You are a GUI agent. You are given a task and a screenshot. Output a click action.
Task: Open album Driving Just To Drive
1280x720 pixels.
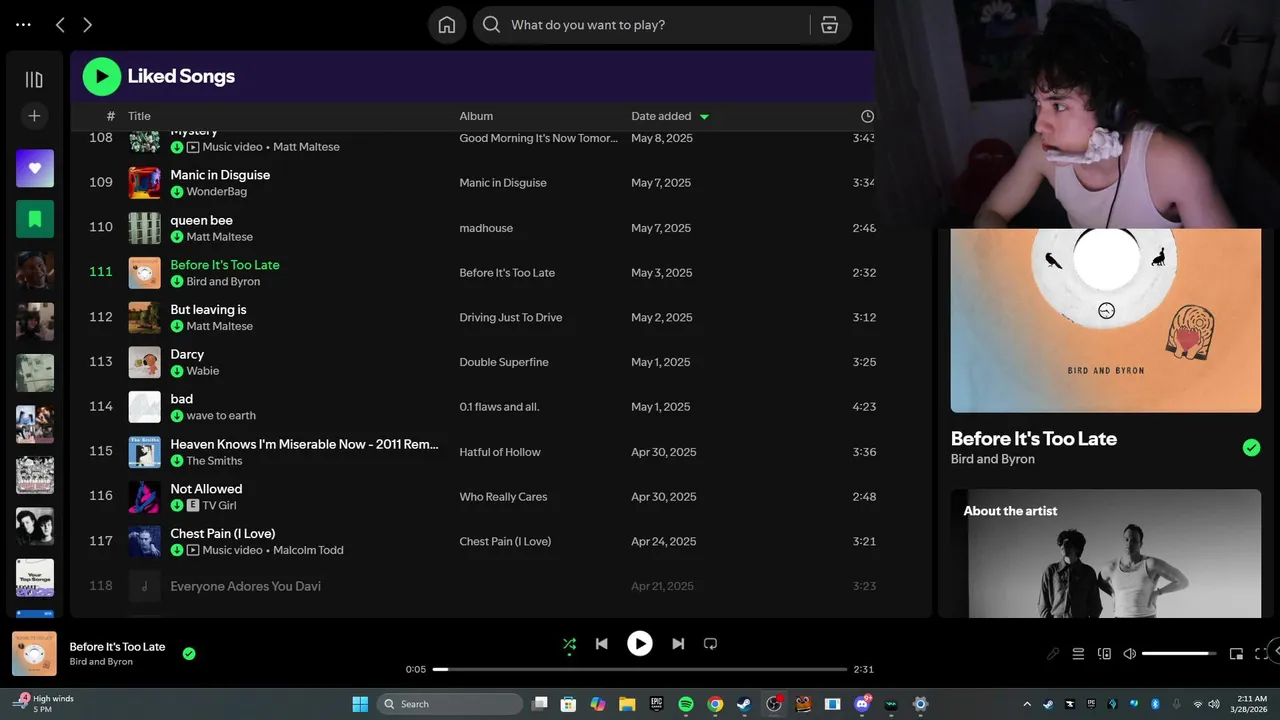point(511,317)
